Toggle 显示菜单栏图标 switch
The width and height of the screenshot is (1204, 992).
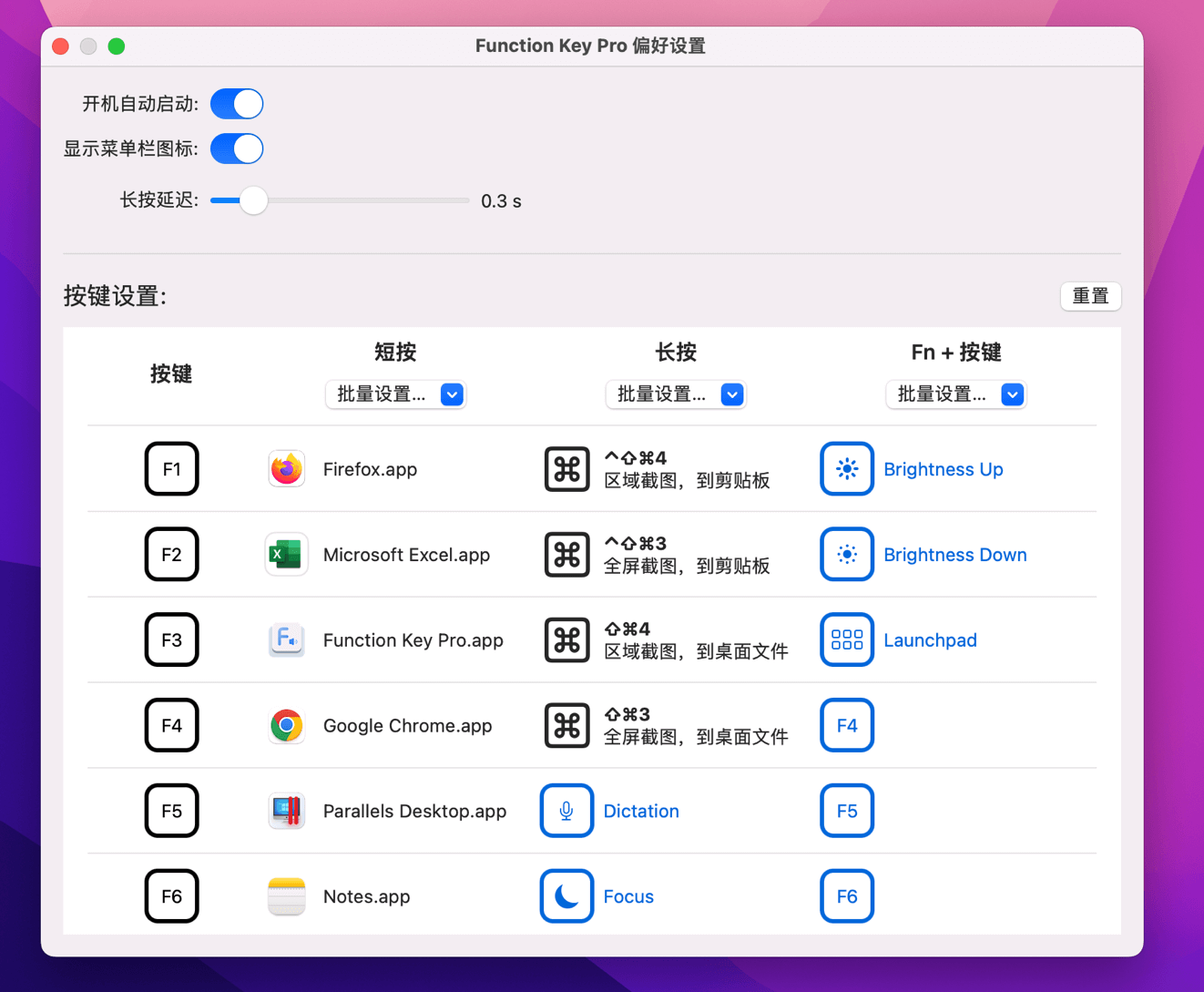[236, 148]
